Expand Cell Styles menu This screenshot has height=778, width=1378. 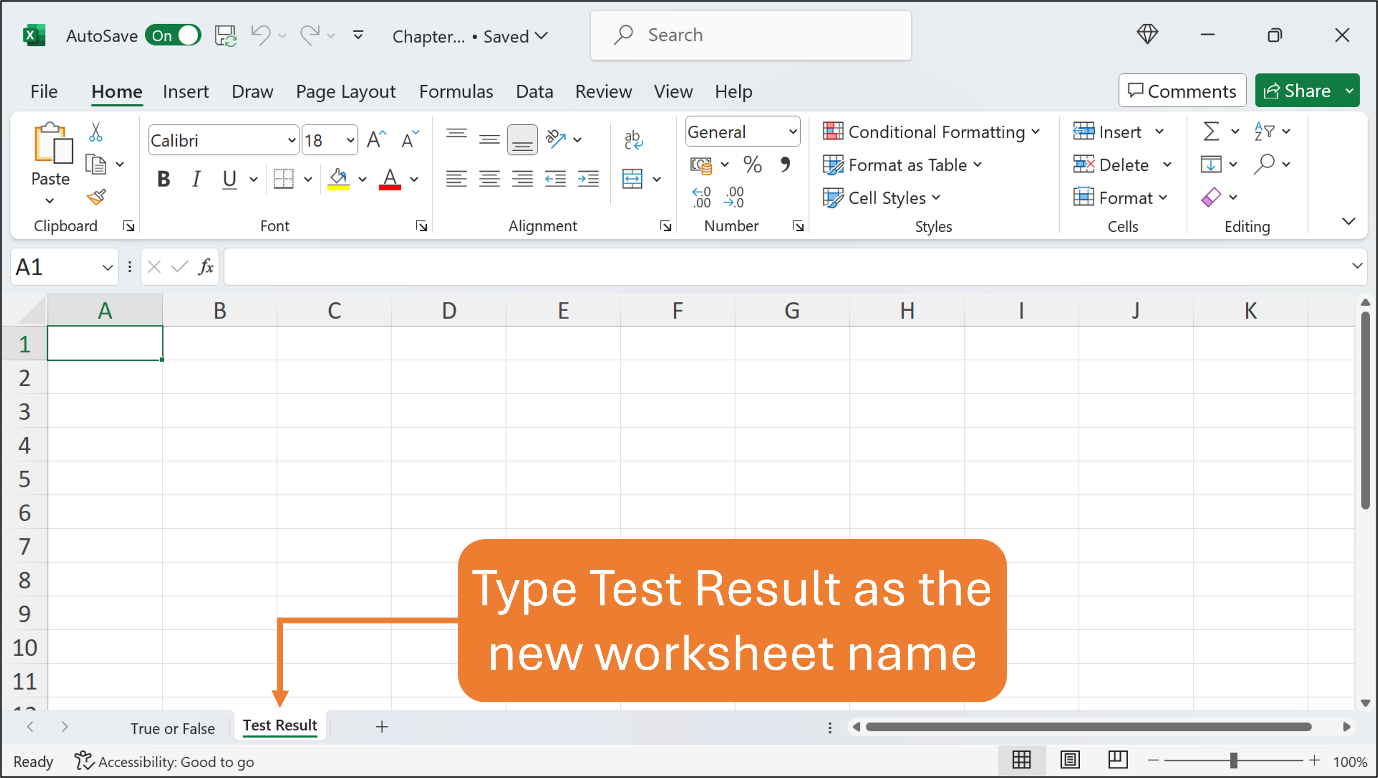(882, 198)
